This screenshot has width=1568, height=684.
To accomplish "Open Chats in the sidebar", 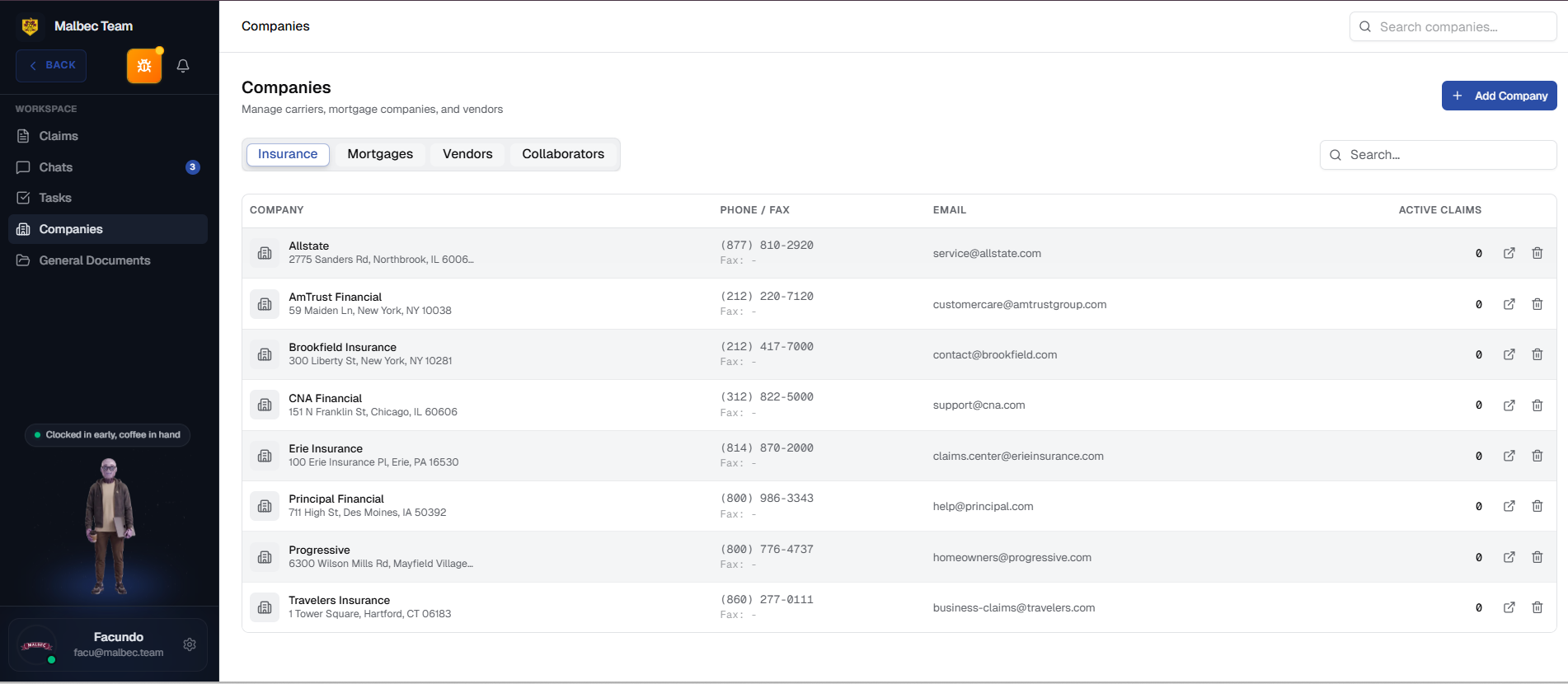I will coord(108,167).
